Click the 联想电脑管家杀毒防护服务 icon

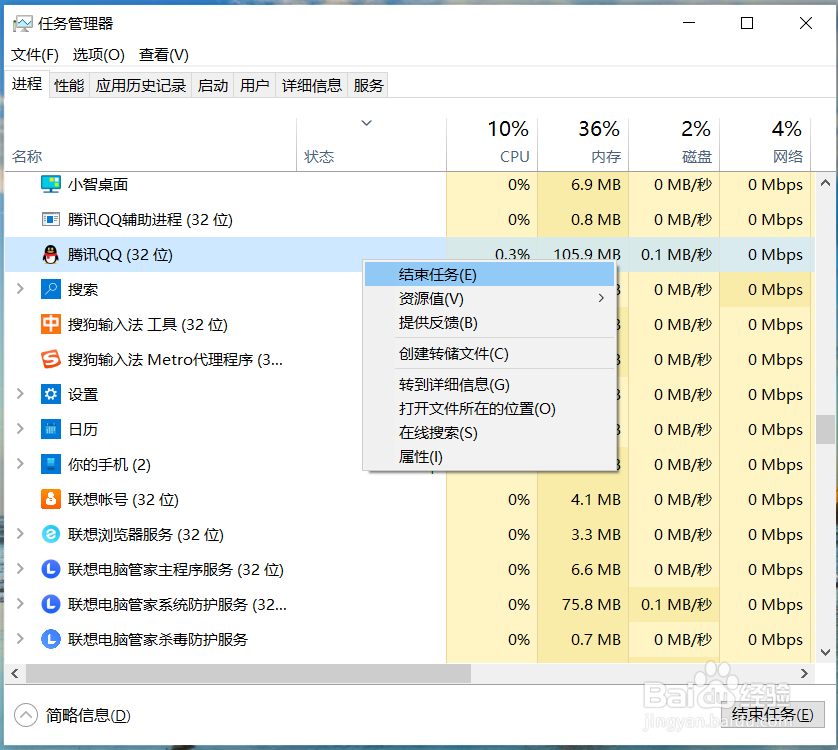[x=51, y=639]
